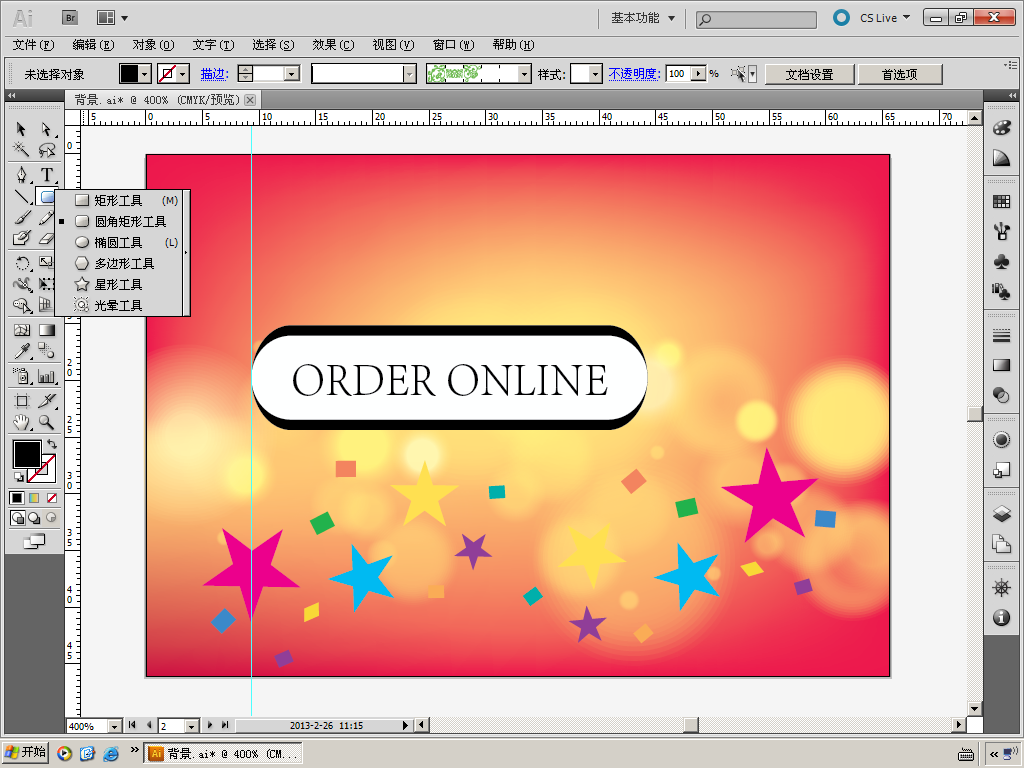Select the Type tool
This screenshot has width=1024, height=768.
coord(46,174)
